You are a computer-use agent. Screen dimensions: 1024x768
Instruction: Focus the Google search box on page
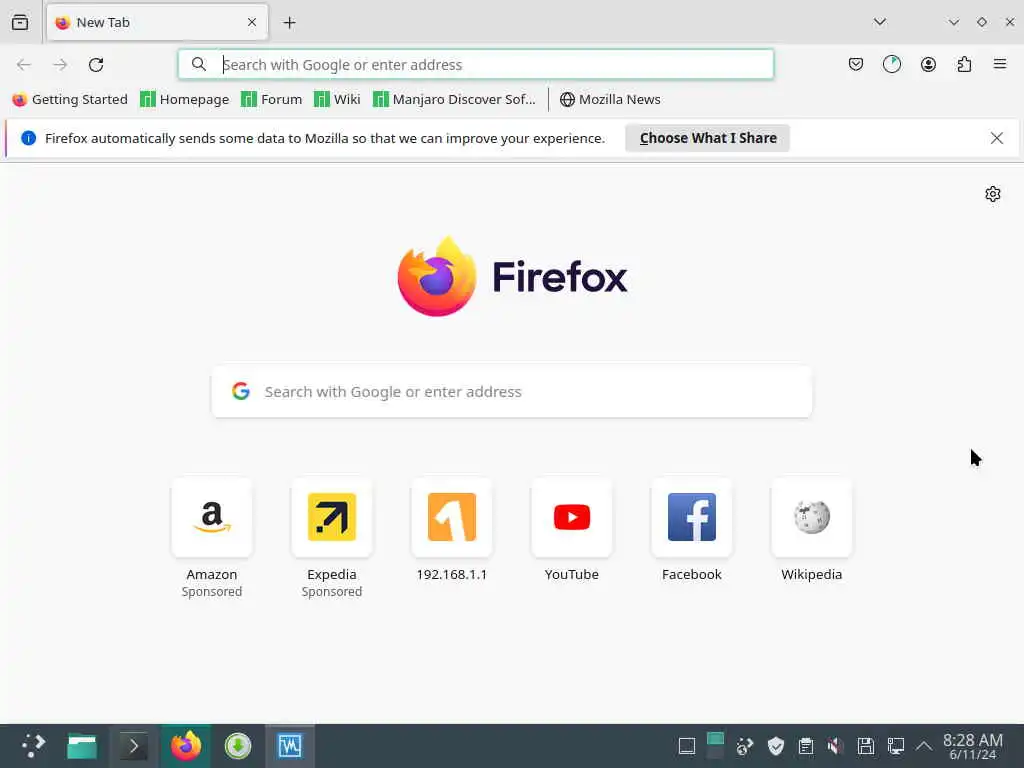click(x=512, y=392)
